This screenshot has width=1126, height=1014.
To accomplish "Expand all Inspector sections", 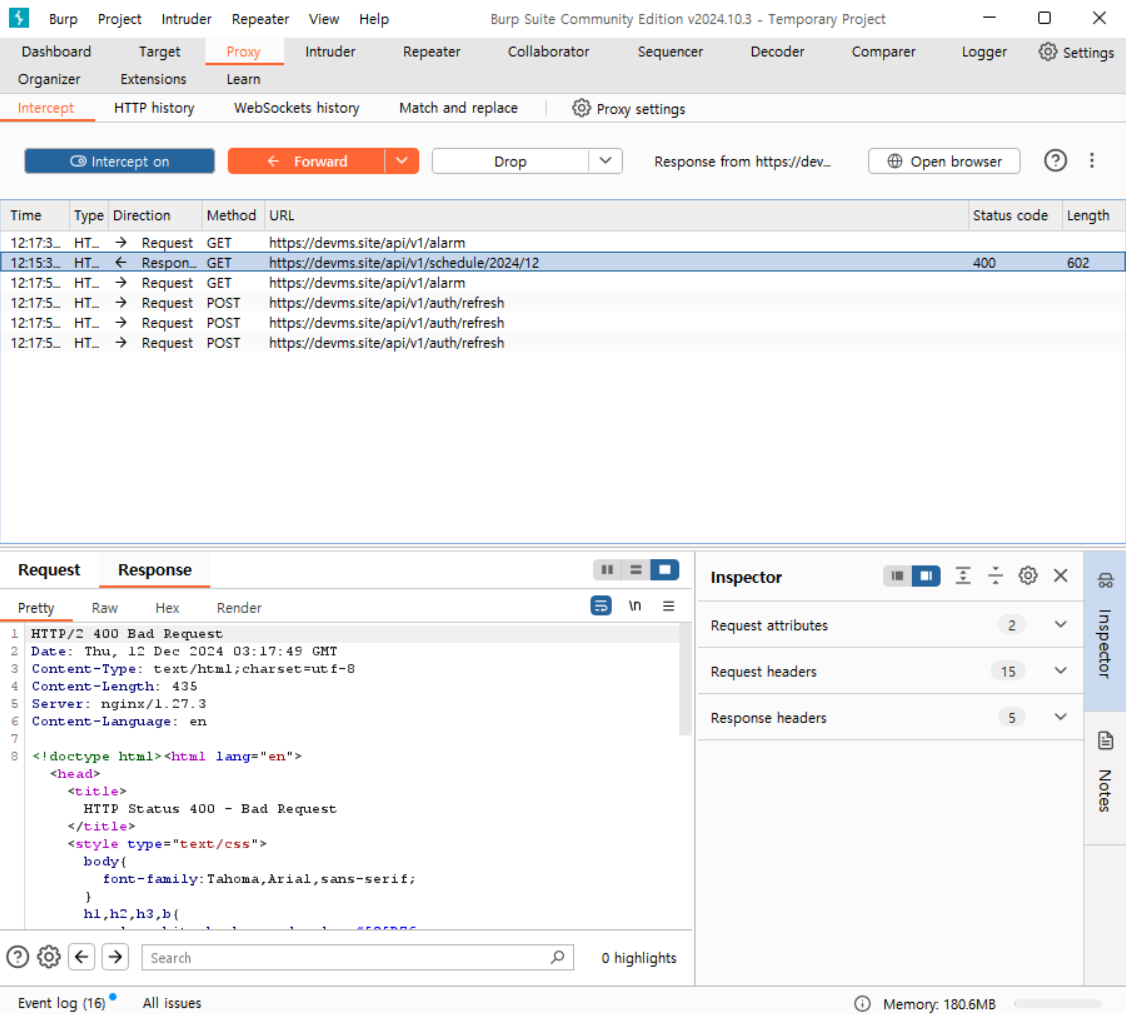I will click(963, 576).
